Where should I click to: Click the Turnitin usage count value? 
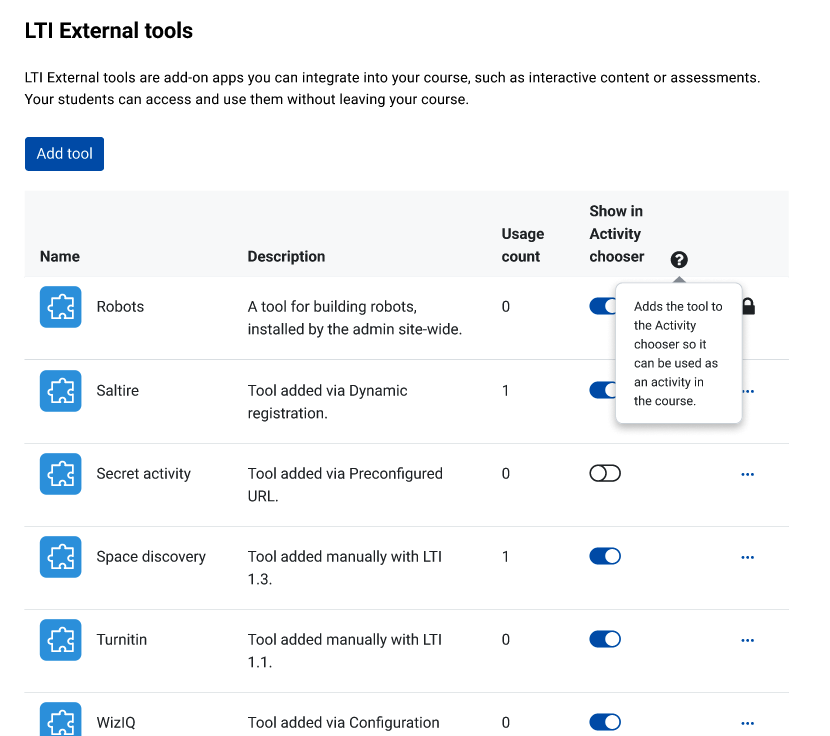[506, 640]
